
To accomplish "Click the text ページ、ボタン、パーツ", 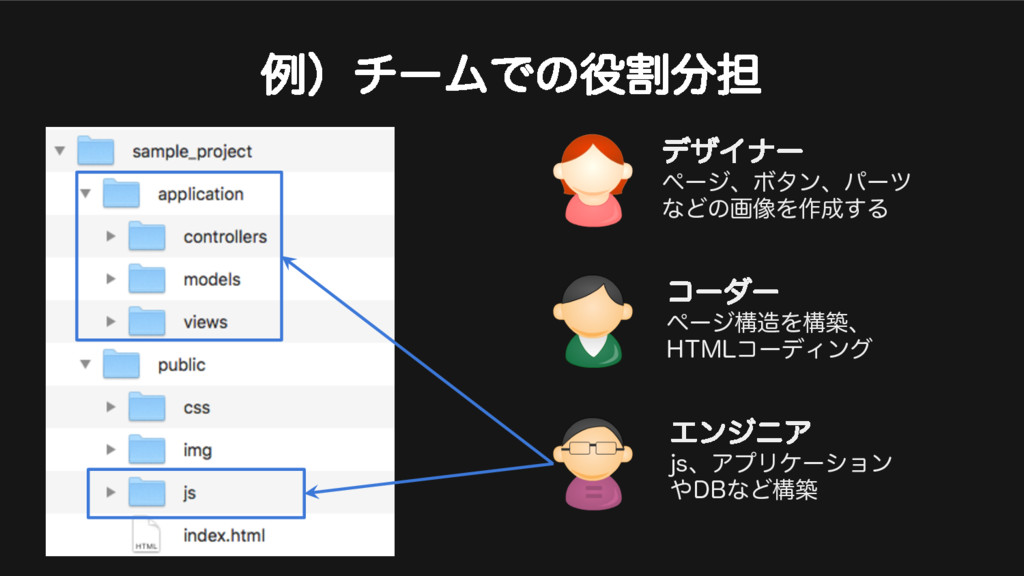I will coord(786,181).
